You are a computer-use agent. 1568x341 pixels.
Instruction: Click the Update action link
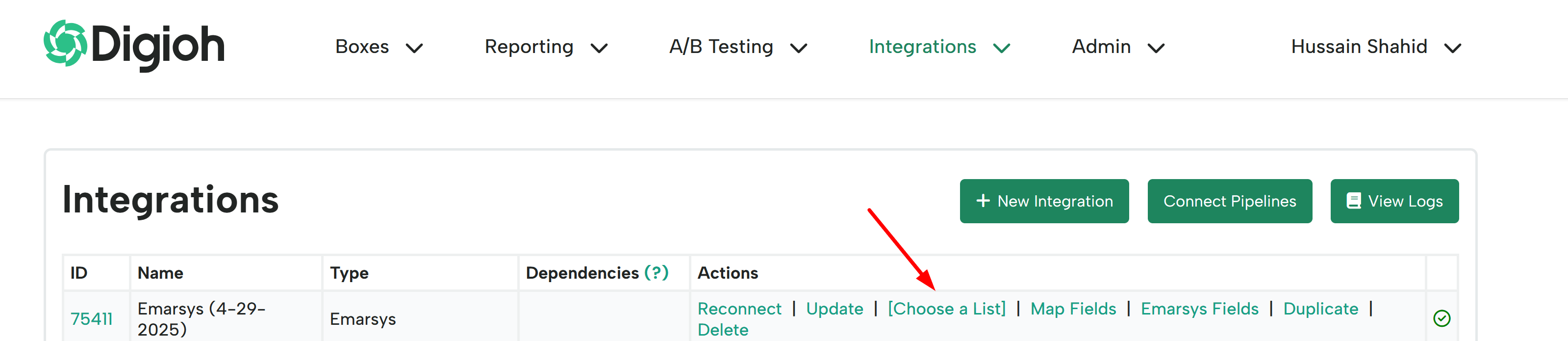[835, 309]
